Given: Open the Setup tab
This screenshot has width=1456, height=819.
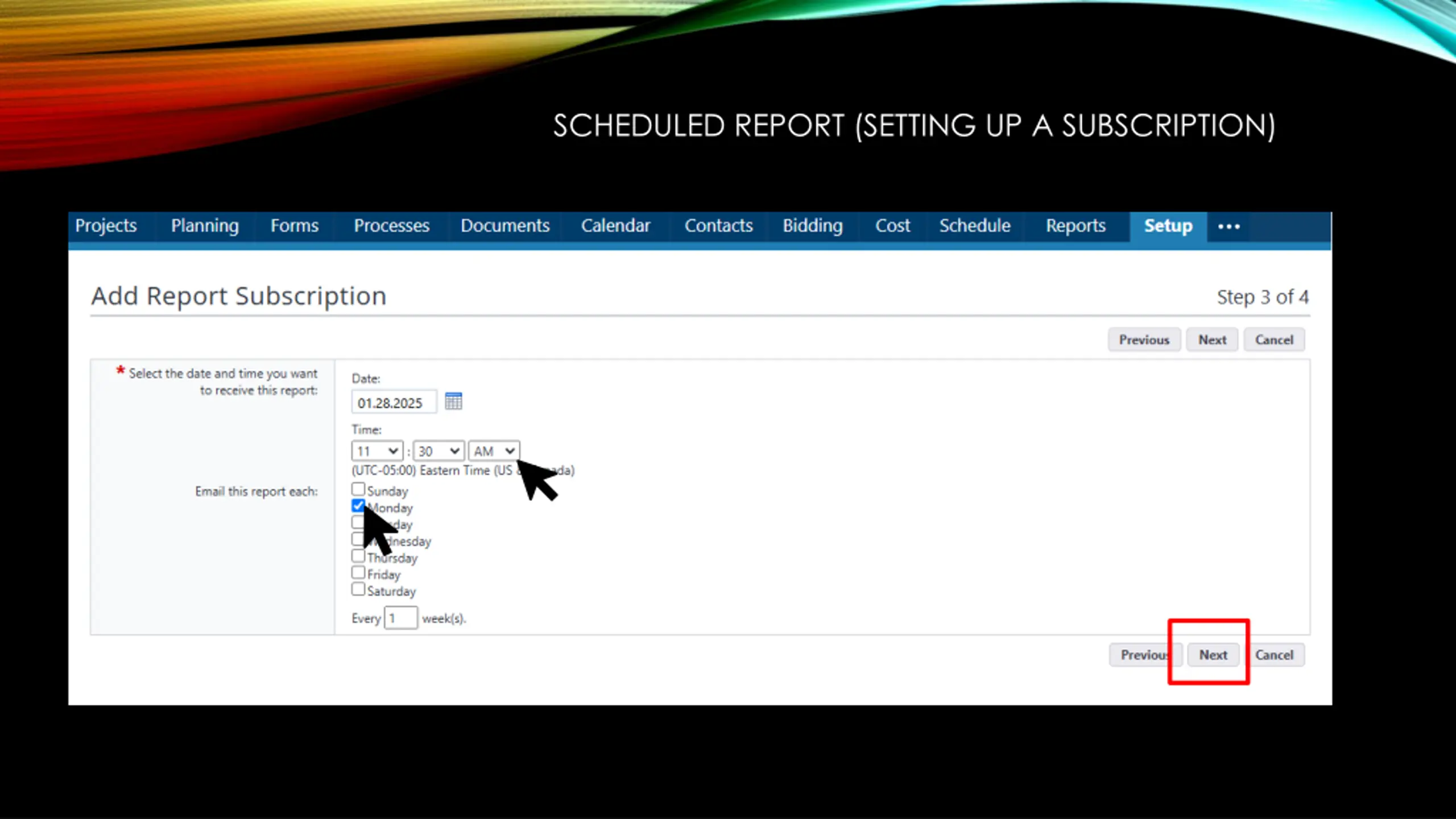Looking at the screenshot, I should point(1168,226).
